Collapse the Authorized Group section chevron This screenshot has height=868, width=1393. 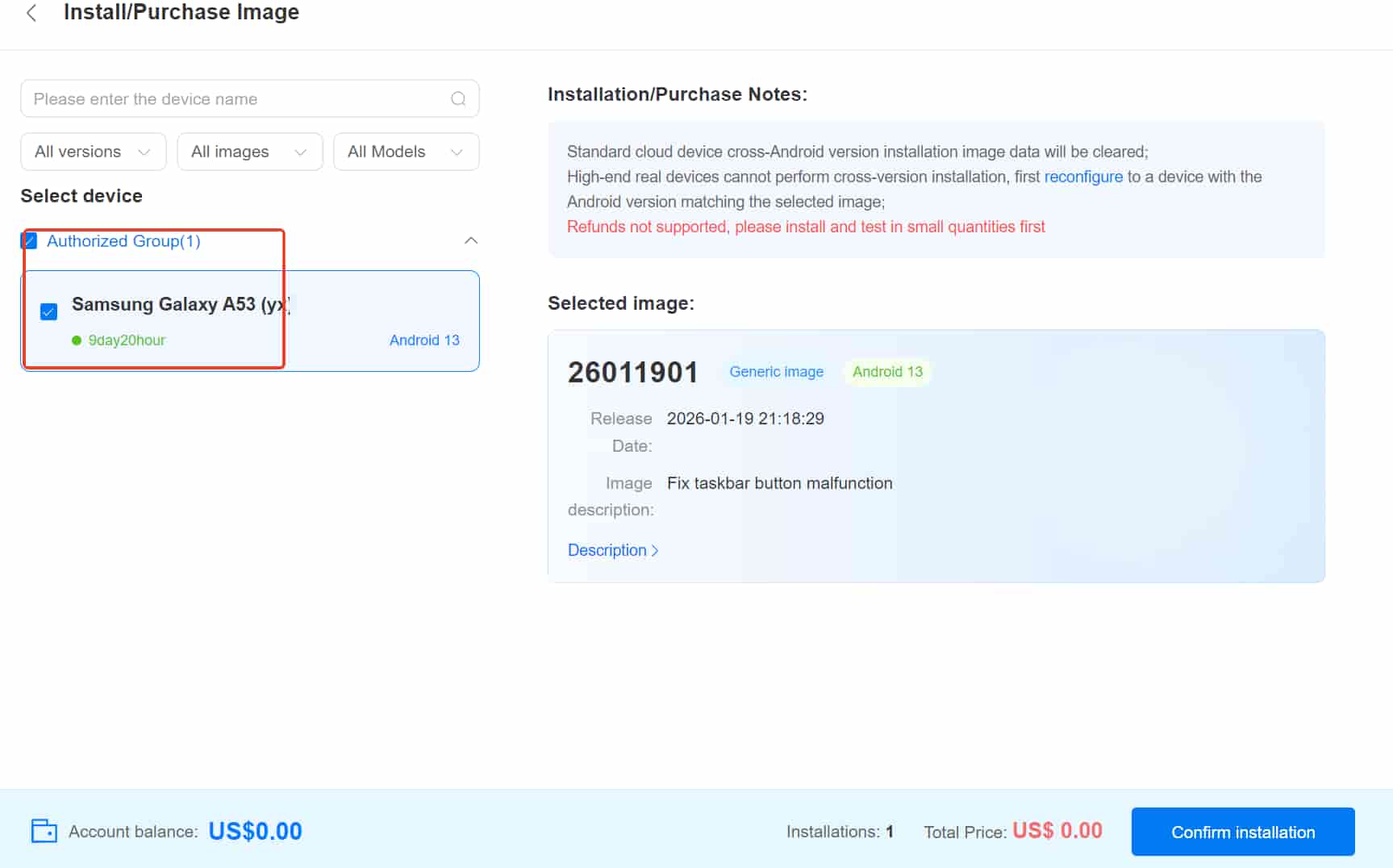(x=471, y=241)
